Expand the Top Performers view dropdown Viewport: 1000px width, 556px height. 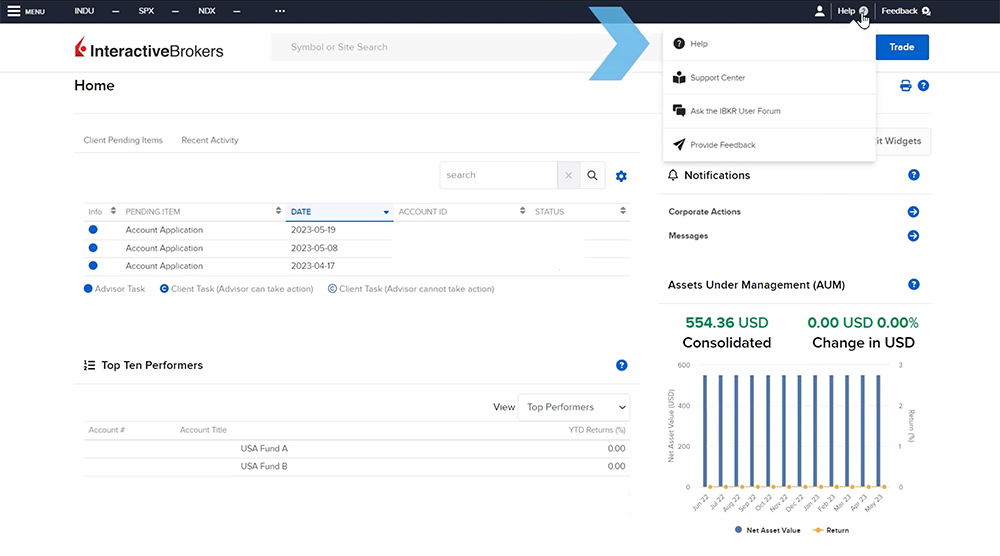[x=574, y=407]
